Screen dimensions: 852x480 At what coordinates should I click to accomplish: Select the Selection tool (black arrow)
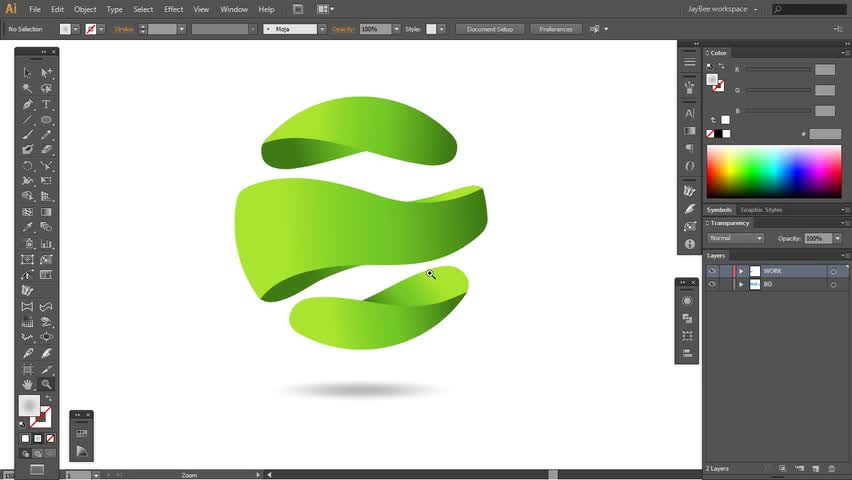click(27, 73)
